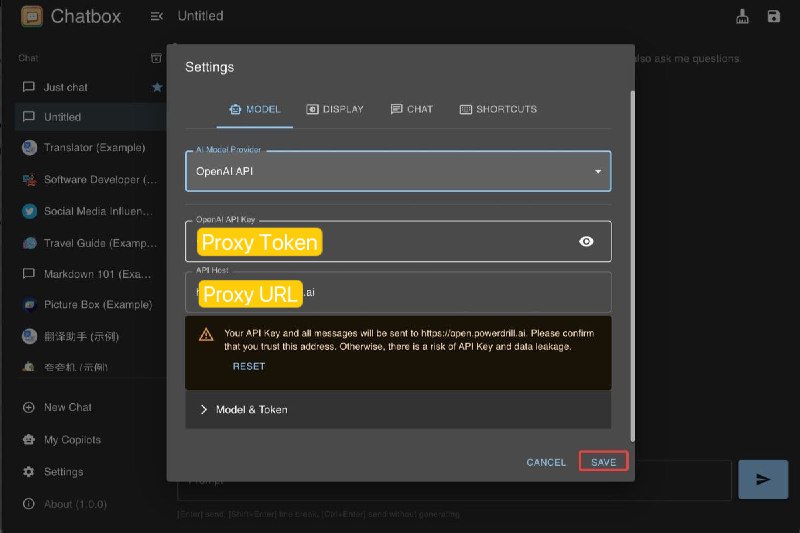The width and height of the screenshot is (800, 533).
Task: Open the Just chat conversation
Action: pos(91,87)
